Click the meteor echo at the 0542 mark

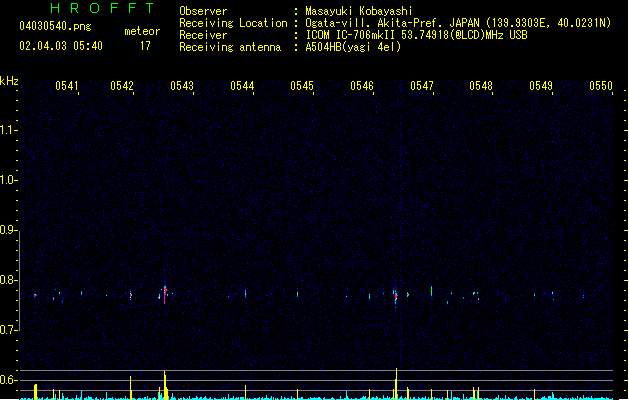131,295
